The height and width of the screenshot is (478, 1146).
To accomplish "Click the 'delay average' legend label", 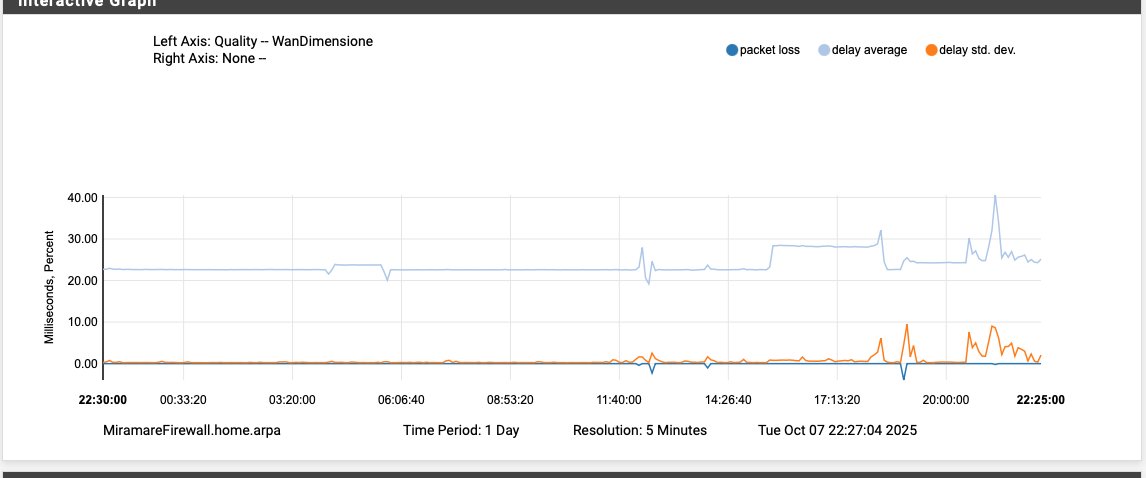I will (x=869, y=50).
